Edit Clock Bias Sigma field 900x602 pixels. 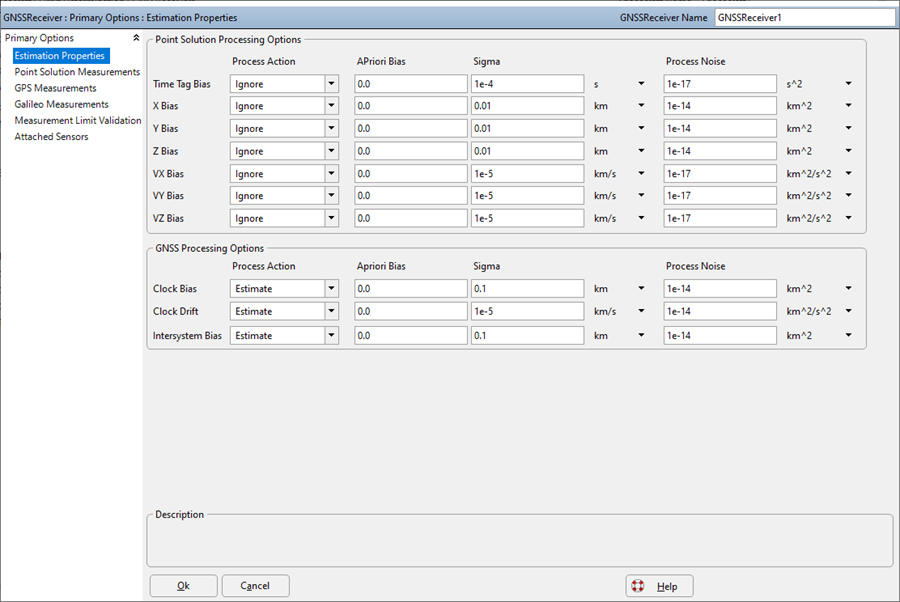(x=527, y=289)
